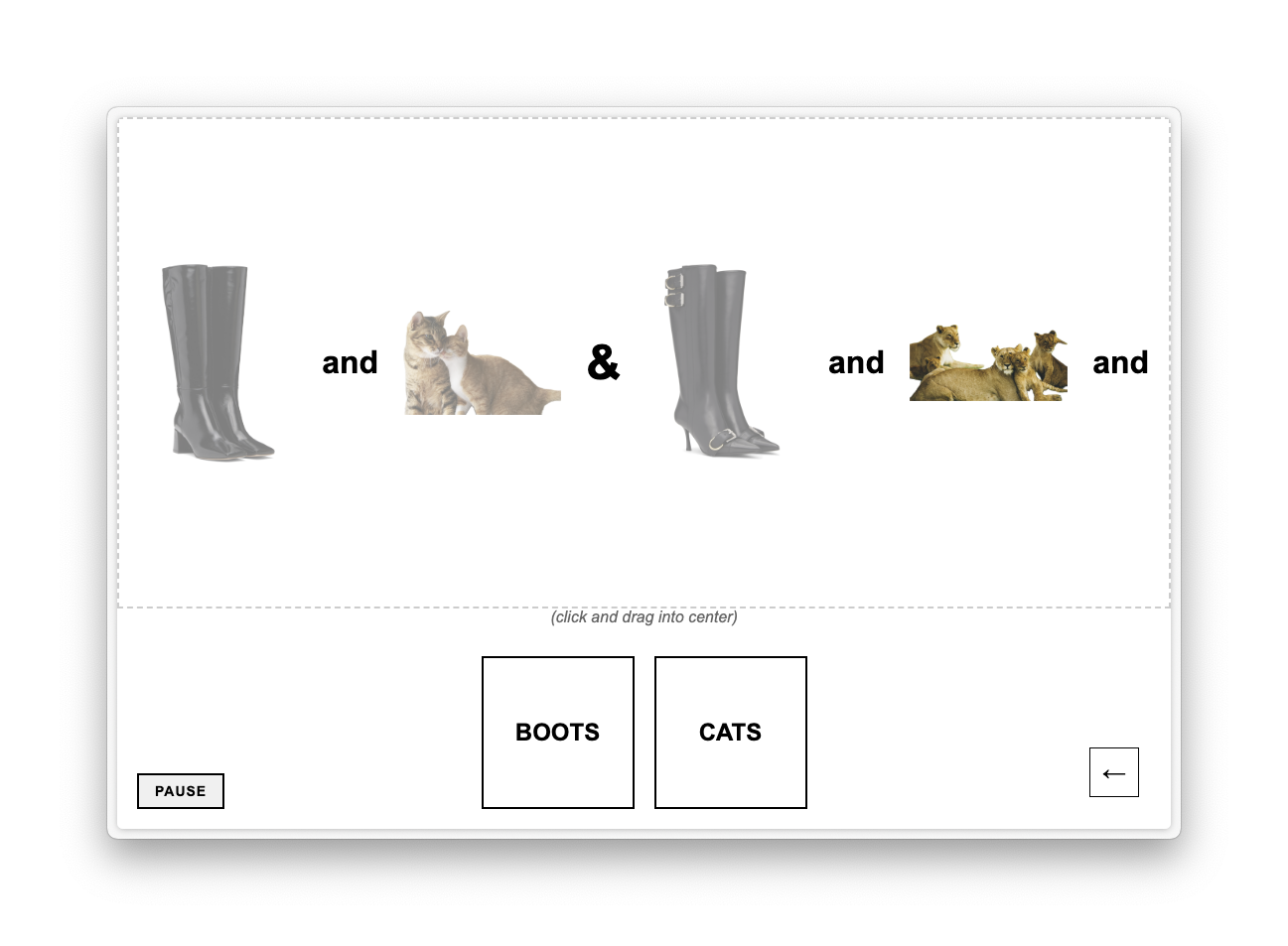This screenshot has height=946, width=1288.
Task: Click the BOOTS tile
Action: click(x=557, y=733)
